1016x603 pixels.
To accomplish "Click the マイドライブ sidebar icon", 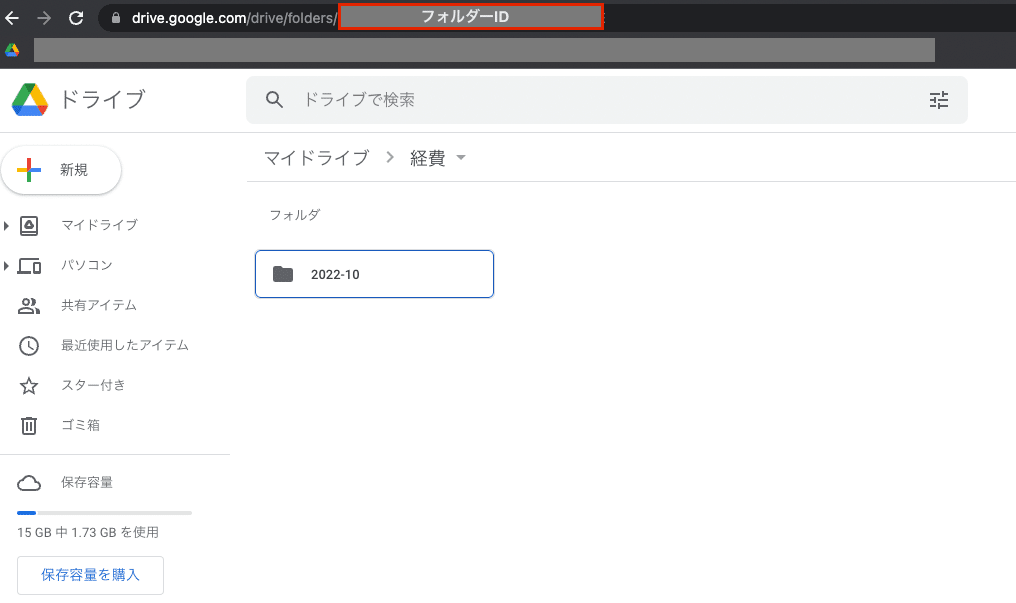I will click(29, 225).
